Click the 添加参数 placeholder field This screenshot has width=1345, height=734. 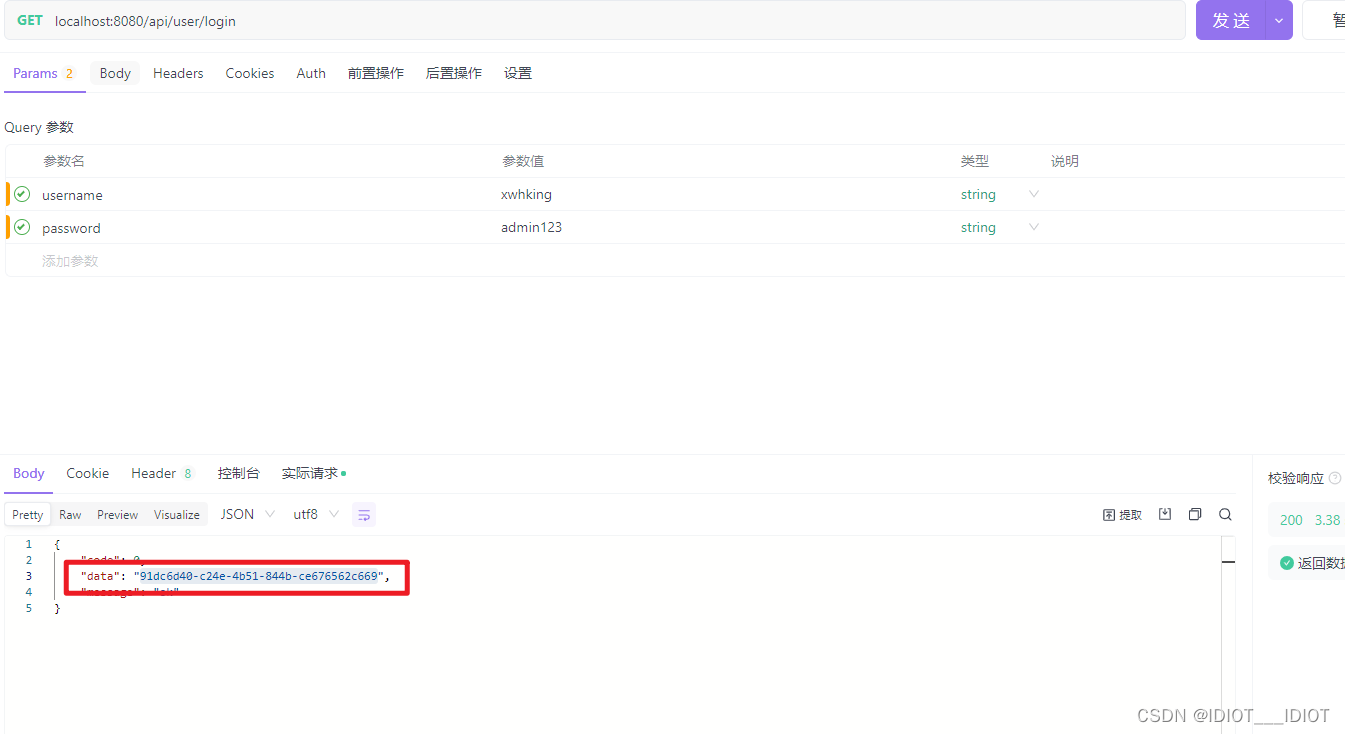click(x=70, y=261)
